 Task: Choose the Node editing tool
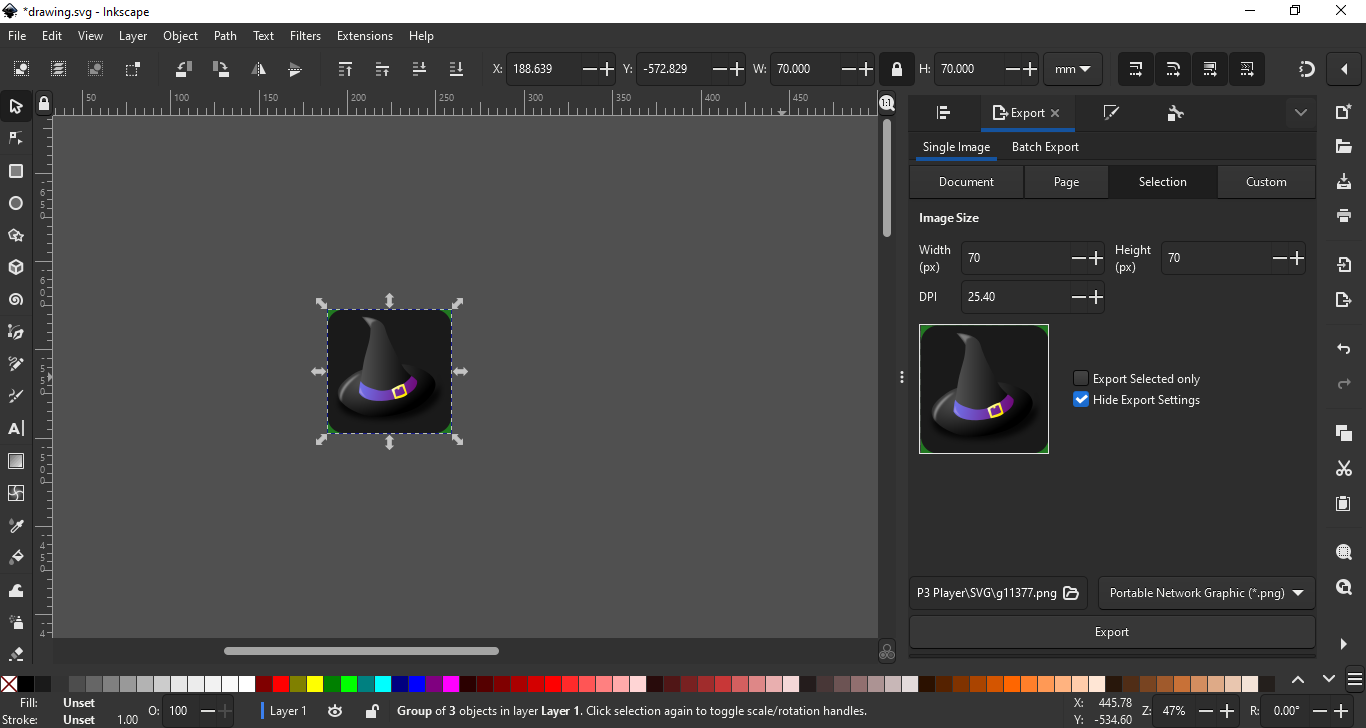[x=16, y=138]
